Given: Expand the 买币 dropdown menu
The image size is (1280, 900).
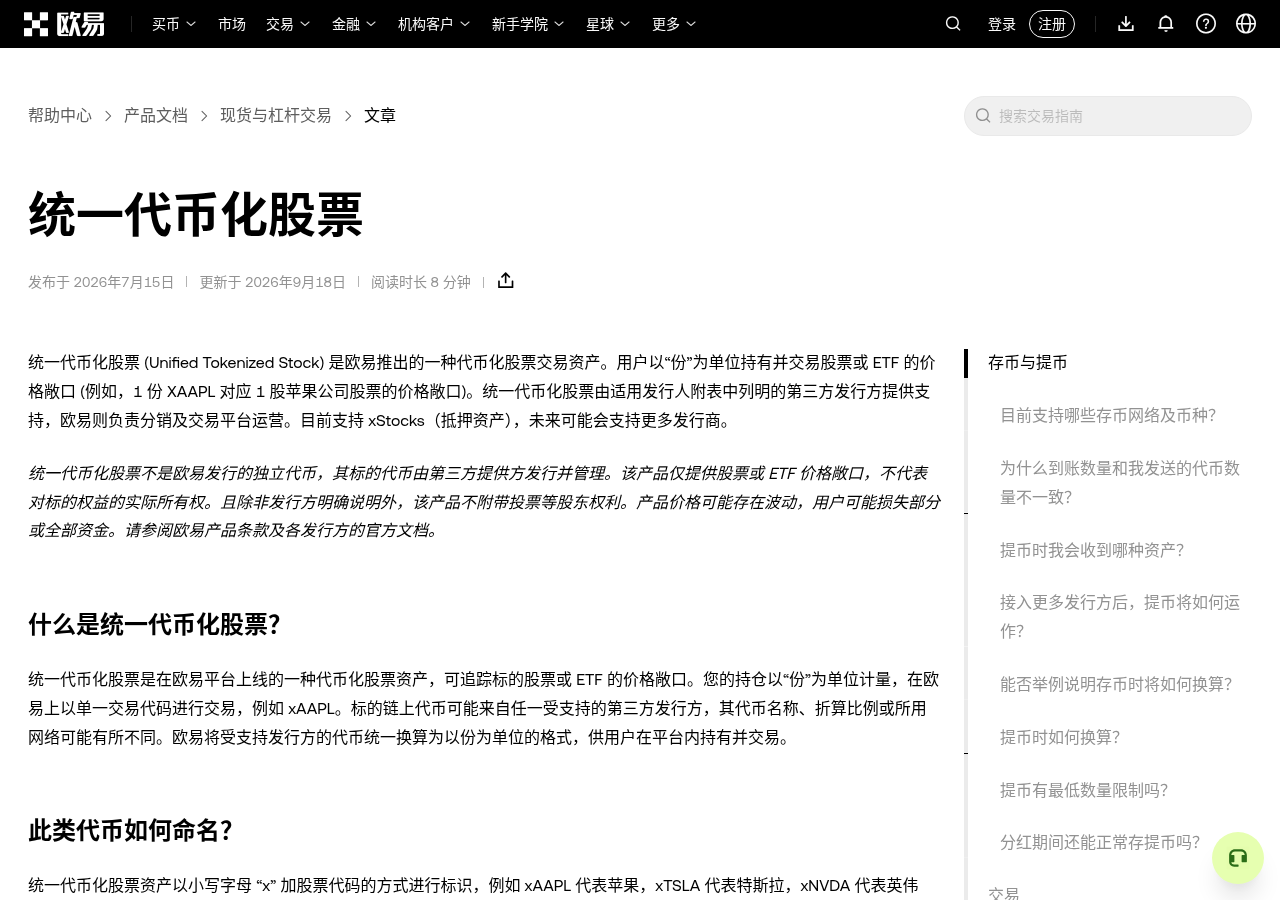Looking at the screenshot, I should pos(174,24).
